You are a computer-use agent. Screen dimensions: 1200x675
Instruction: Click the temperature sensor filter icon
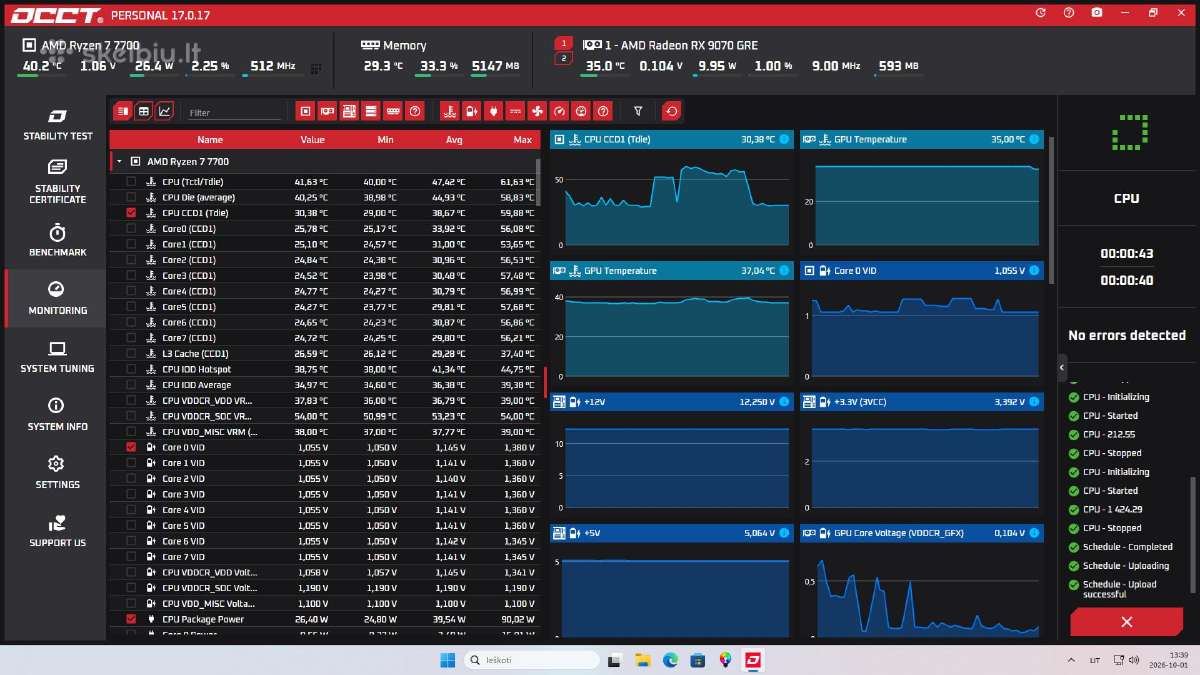[449, 111]
